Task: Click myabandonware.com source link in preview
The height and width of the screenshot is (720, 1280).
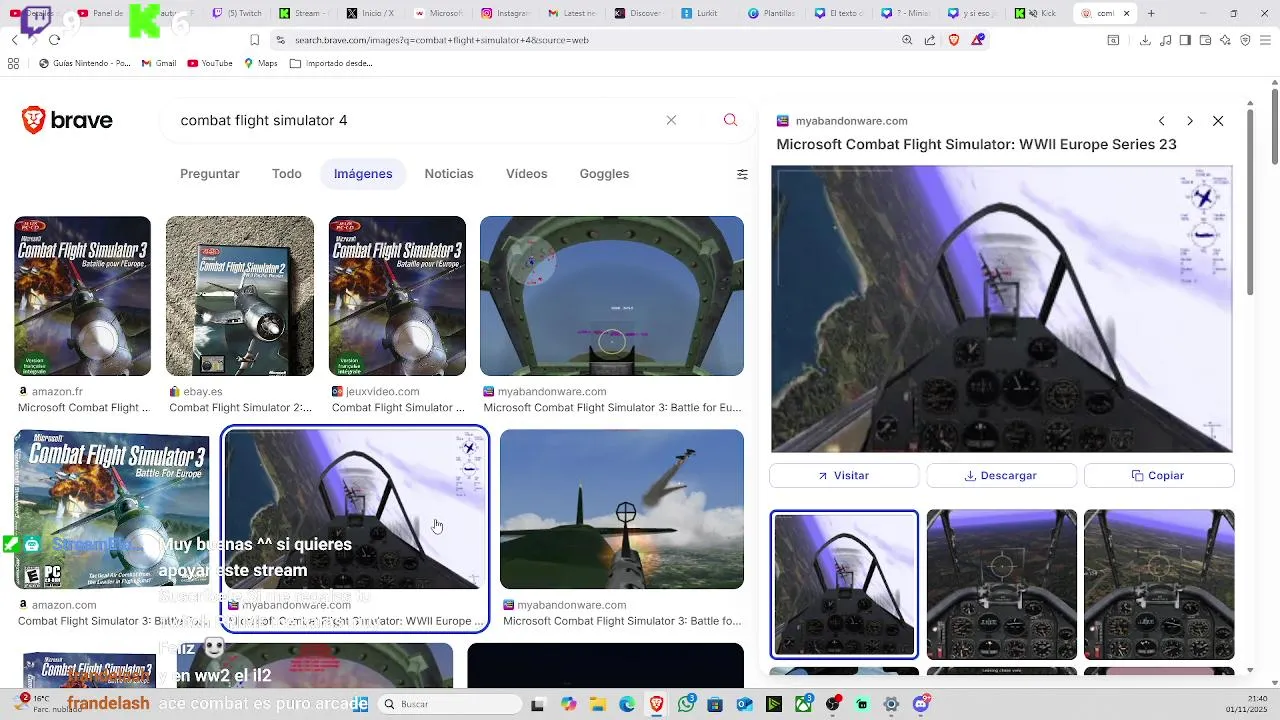Action: 851,121
